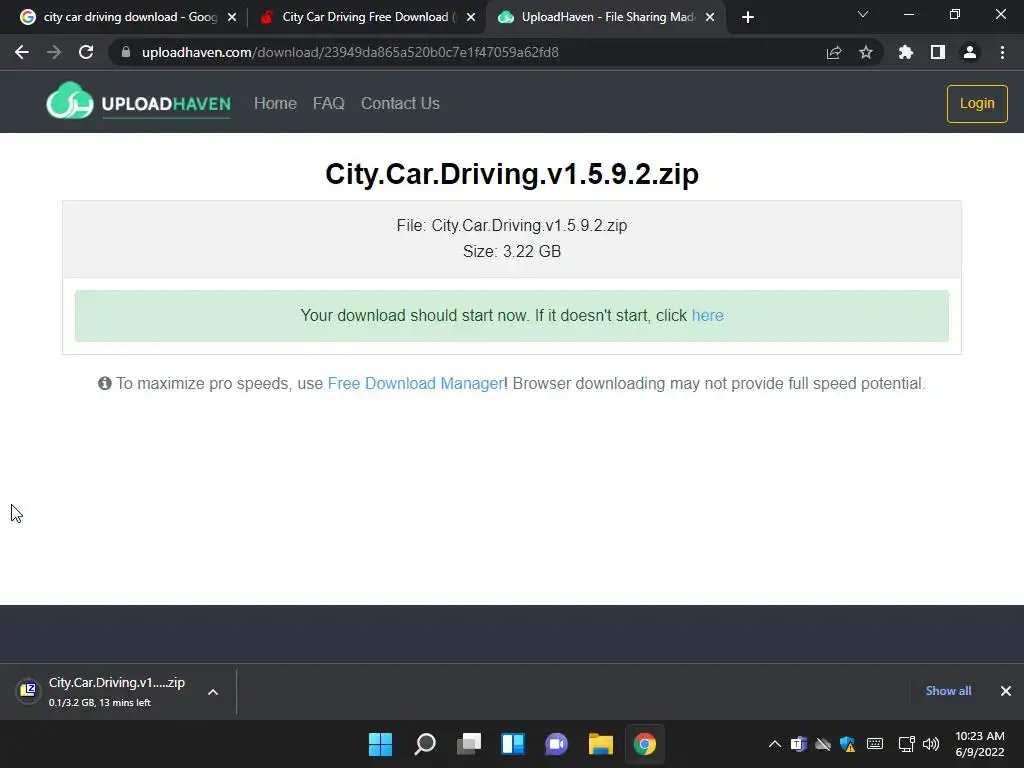The image size is (1024, 768).
Task: Toggle the browser side panel icon
Action: point(938,52)
